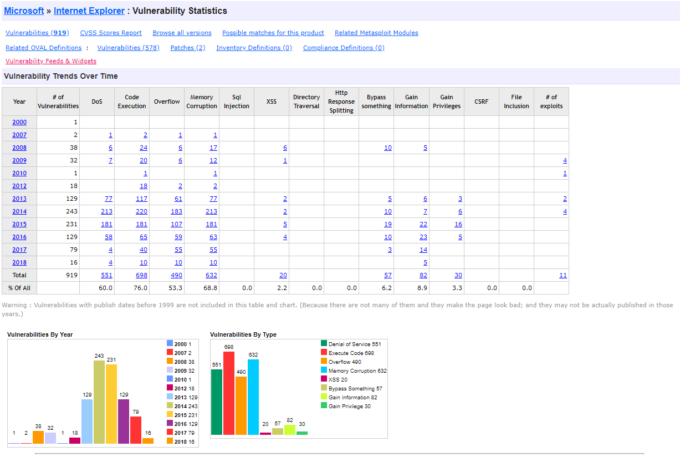The image size is (690, 457).
Task: Open the Total DoS count 551
Action: [106, 275]
